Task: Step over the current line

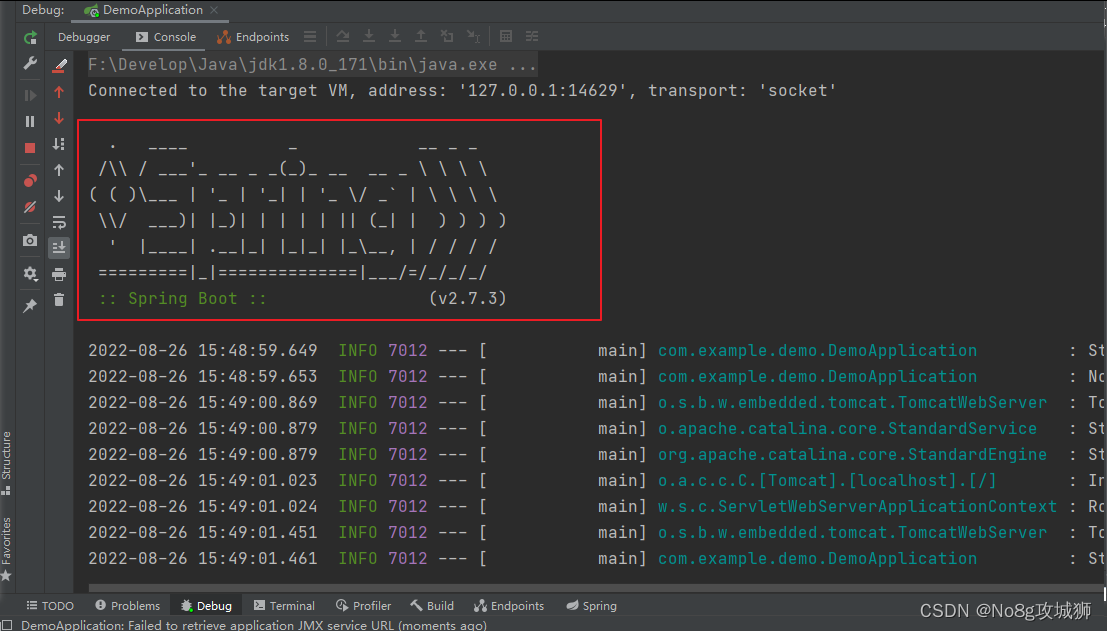Action: pyautogui.click(x=342, y=36)
